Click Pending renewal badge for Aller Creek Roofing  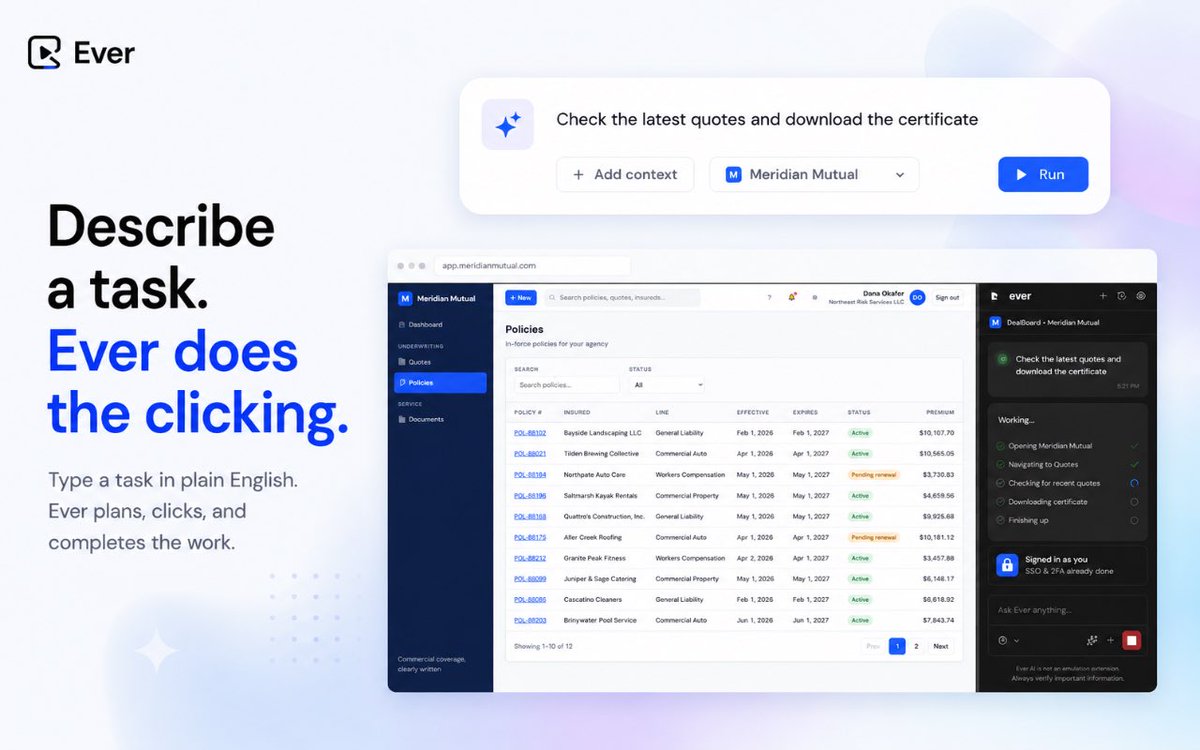point(874,538)
